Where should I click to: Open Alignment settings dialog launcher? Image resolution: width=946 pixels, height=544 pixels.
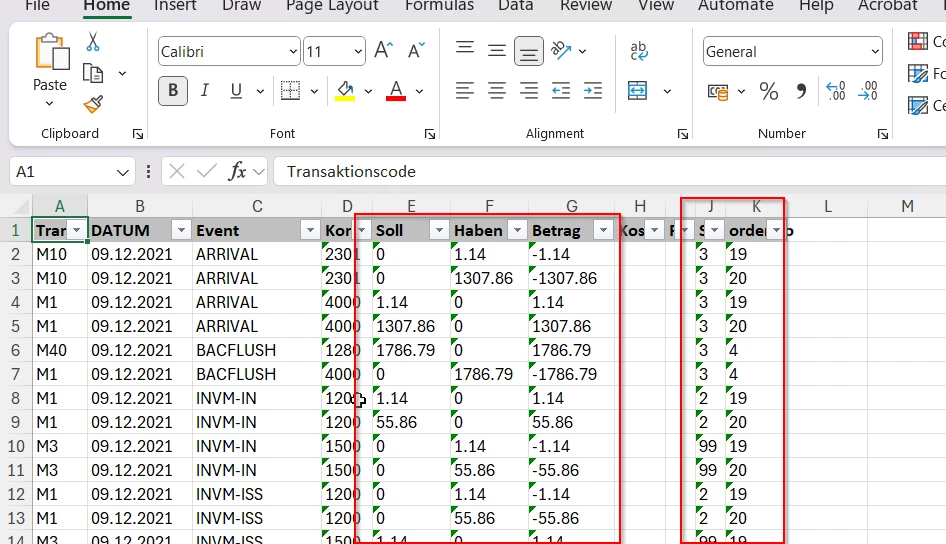point(682,134)
